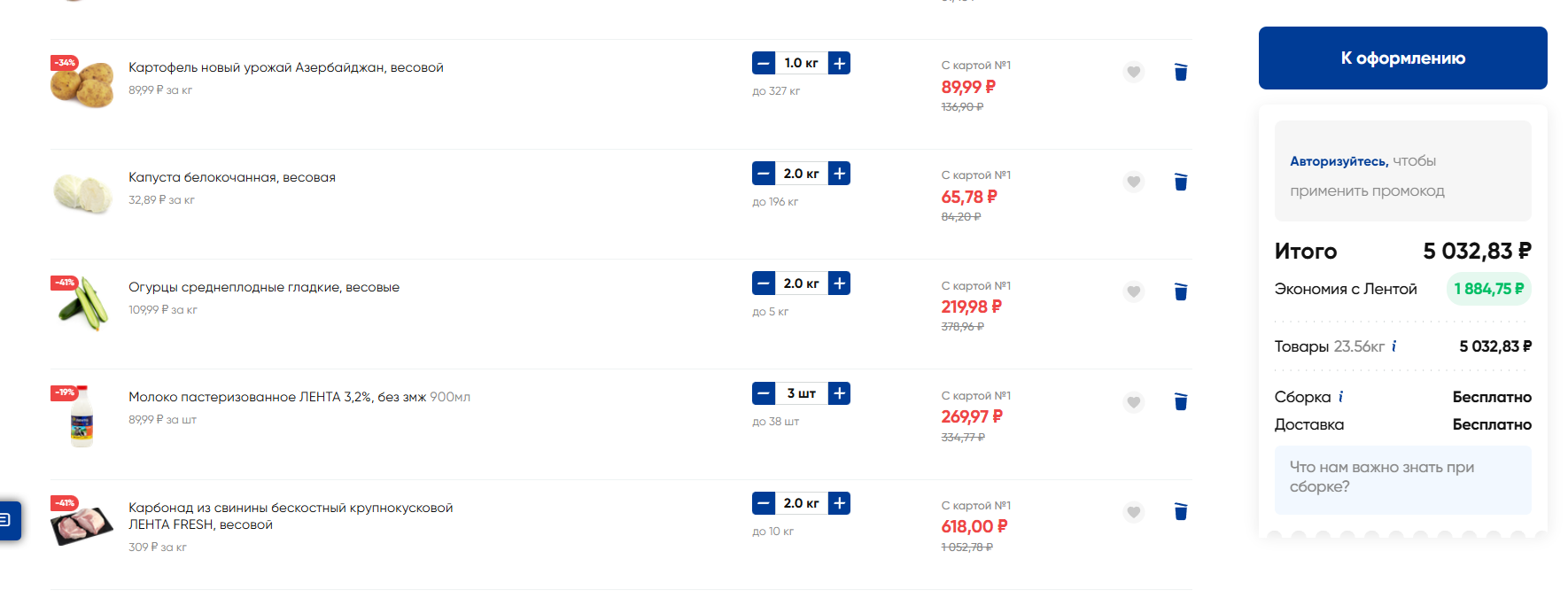Open cucumbers product thumbnail image
Viewport: 1568px width, 598px height.
[x=82, y=303]
